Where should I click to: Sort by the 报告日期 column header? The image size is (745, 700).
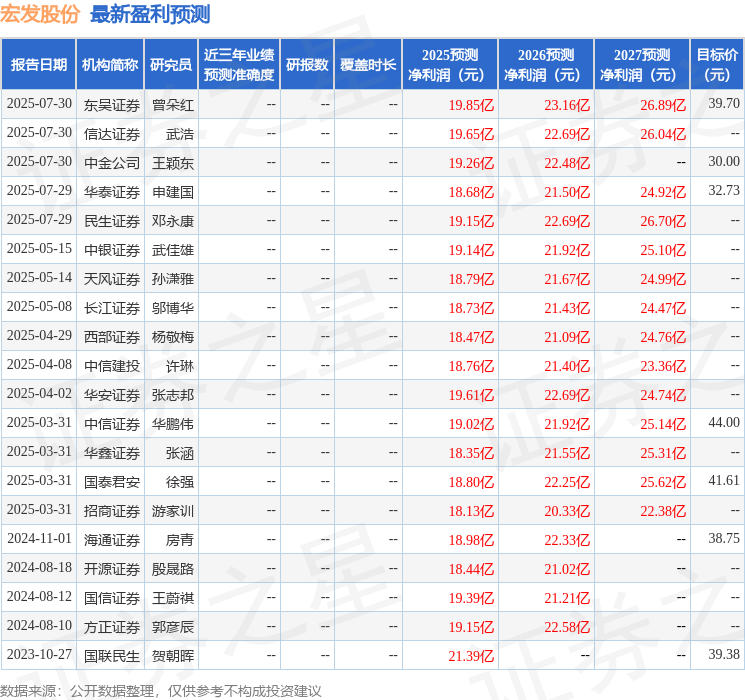click(x=39, y=65)
